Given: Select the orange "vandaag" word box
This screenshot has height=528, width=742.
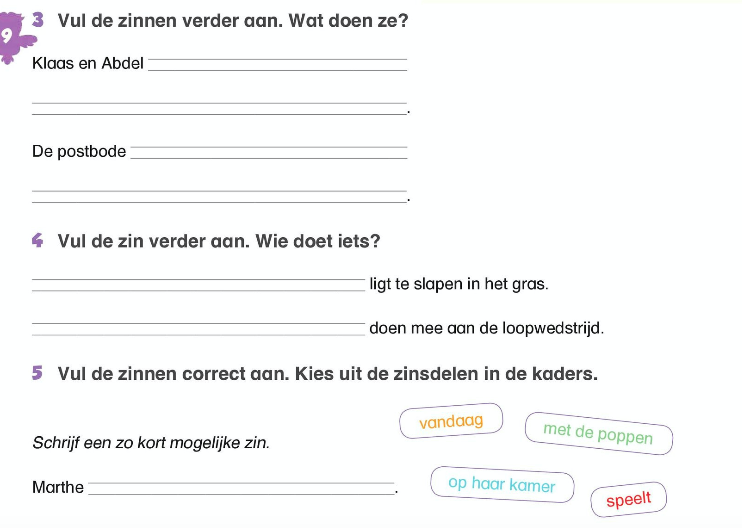Looking at the screenshot, I should pyautogui.click(x=451, y=422).
